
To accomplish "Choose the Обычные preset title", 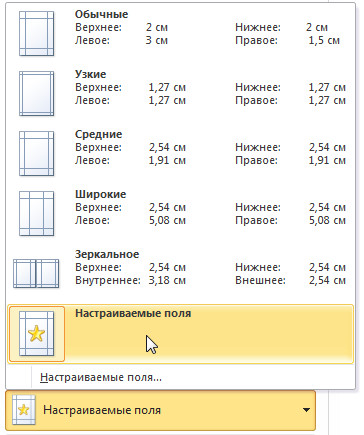I will (x=101, y=14).
